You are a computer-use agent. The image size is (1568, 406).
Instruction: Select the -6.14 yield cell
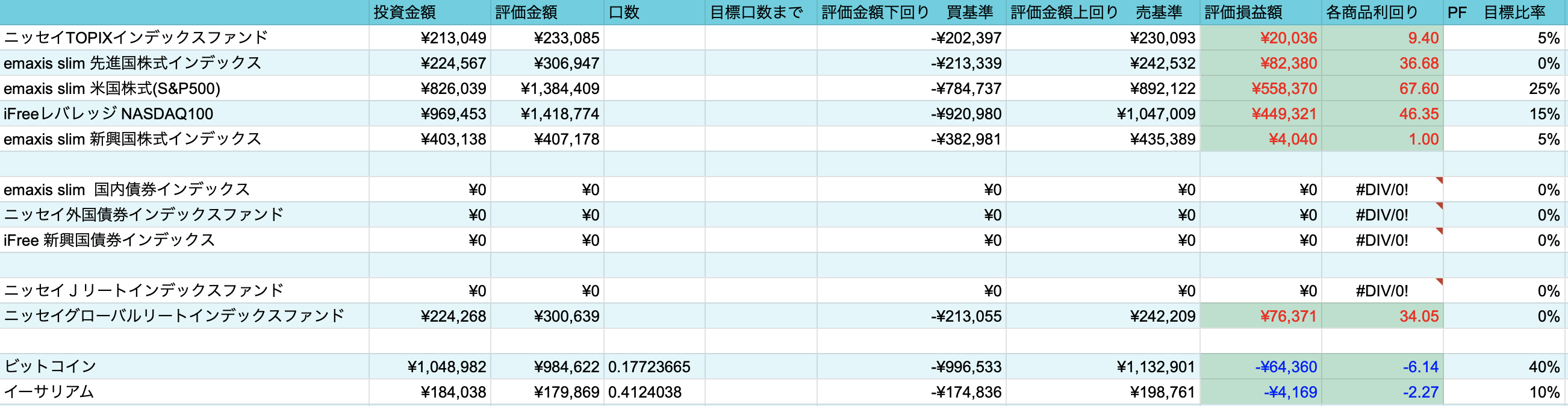click(x=1383, y=366)
